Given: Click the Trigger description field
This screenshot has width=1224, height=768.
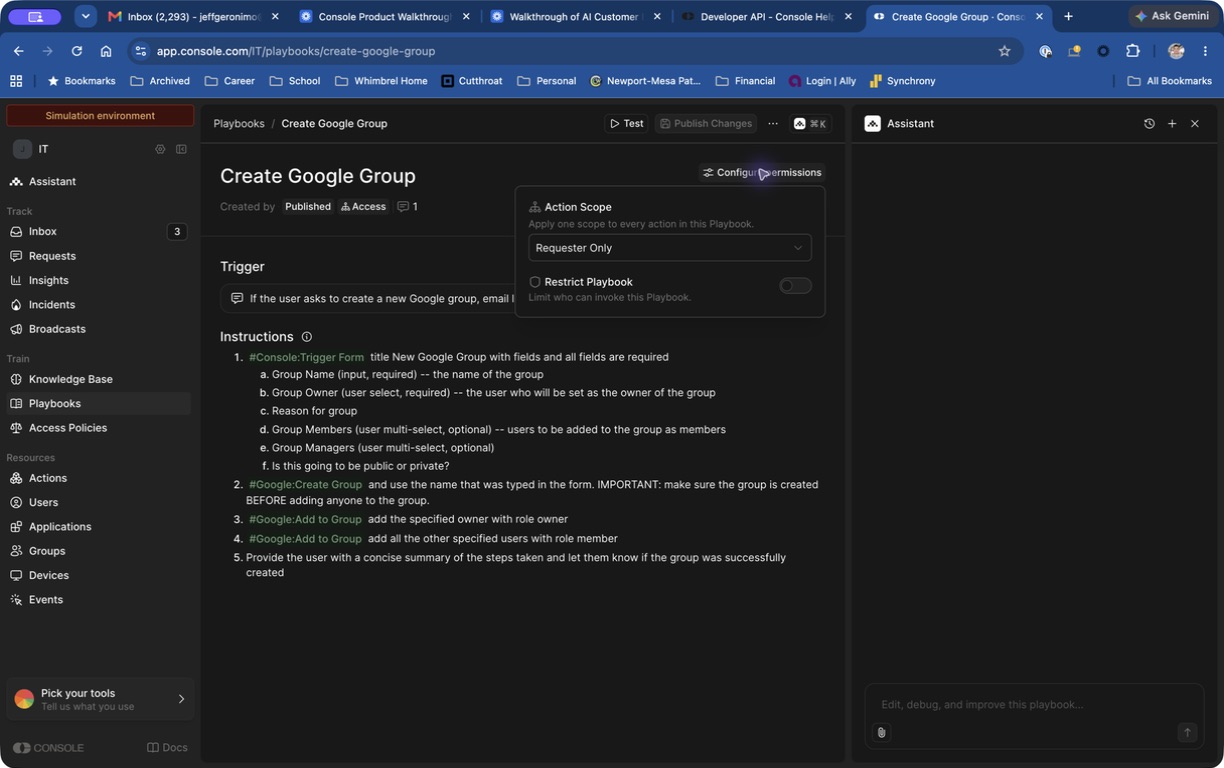Looking at the screenshot, I should click(x=368, y=298).
